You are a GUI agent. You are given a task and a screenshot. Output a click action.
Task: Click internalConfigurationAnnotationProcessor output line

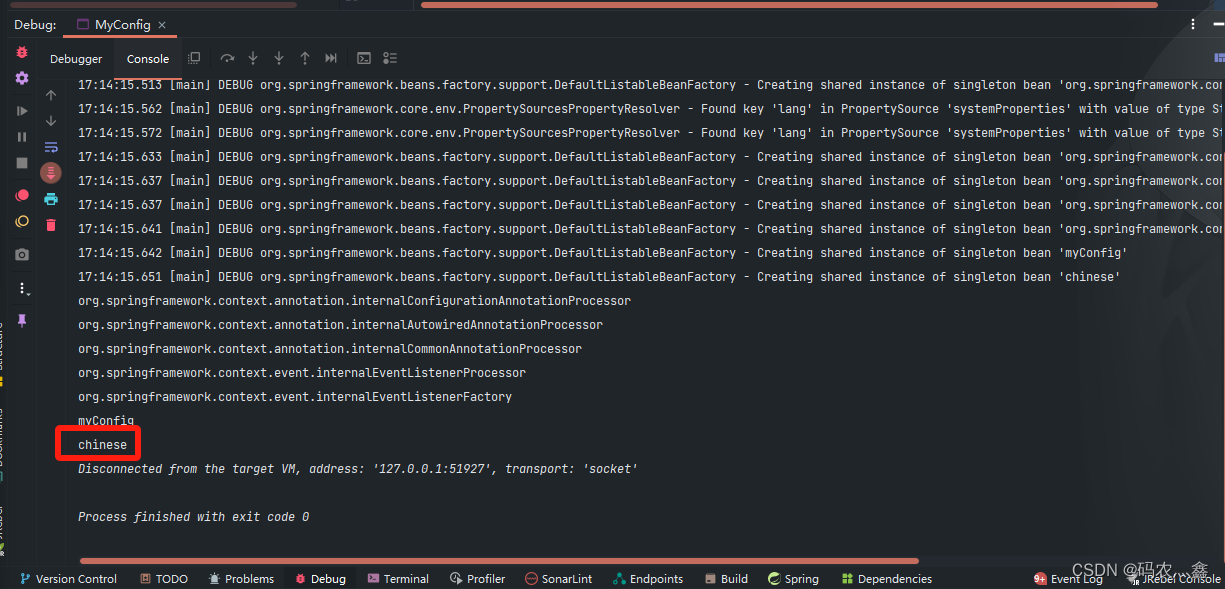click(354, 301)
